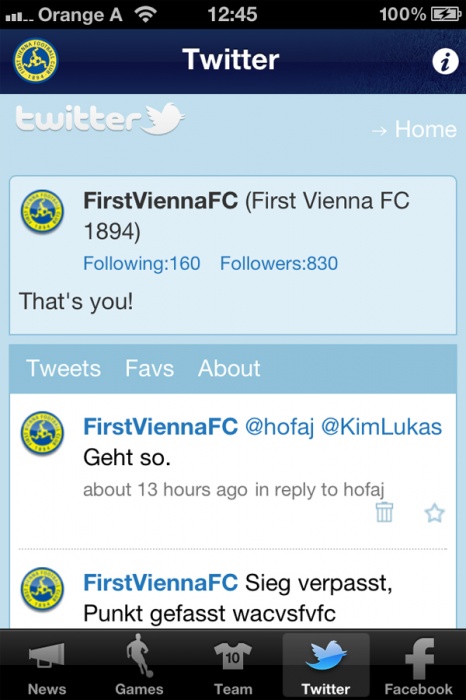
Task: Delete the 'Geht so.' tweet with trash icon
Action: (x=384, y=512)
